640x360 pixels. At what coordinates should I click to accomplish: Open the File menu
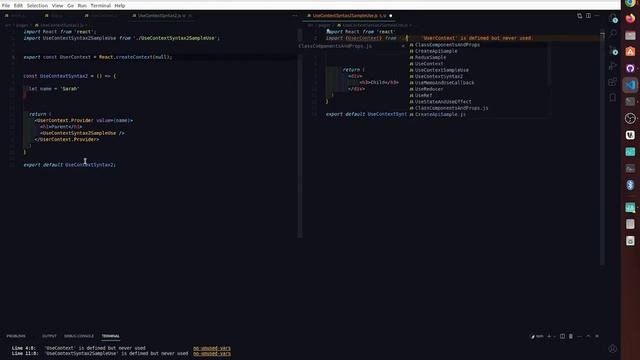[6, 6]
